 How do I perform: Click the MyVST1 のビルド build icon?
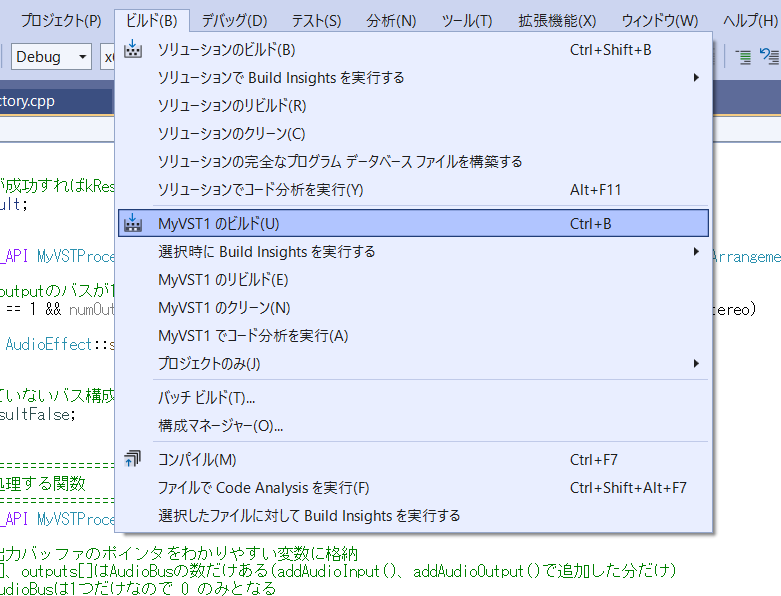click(x=133, y=224)
